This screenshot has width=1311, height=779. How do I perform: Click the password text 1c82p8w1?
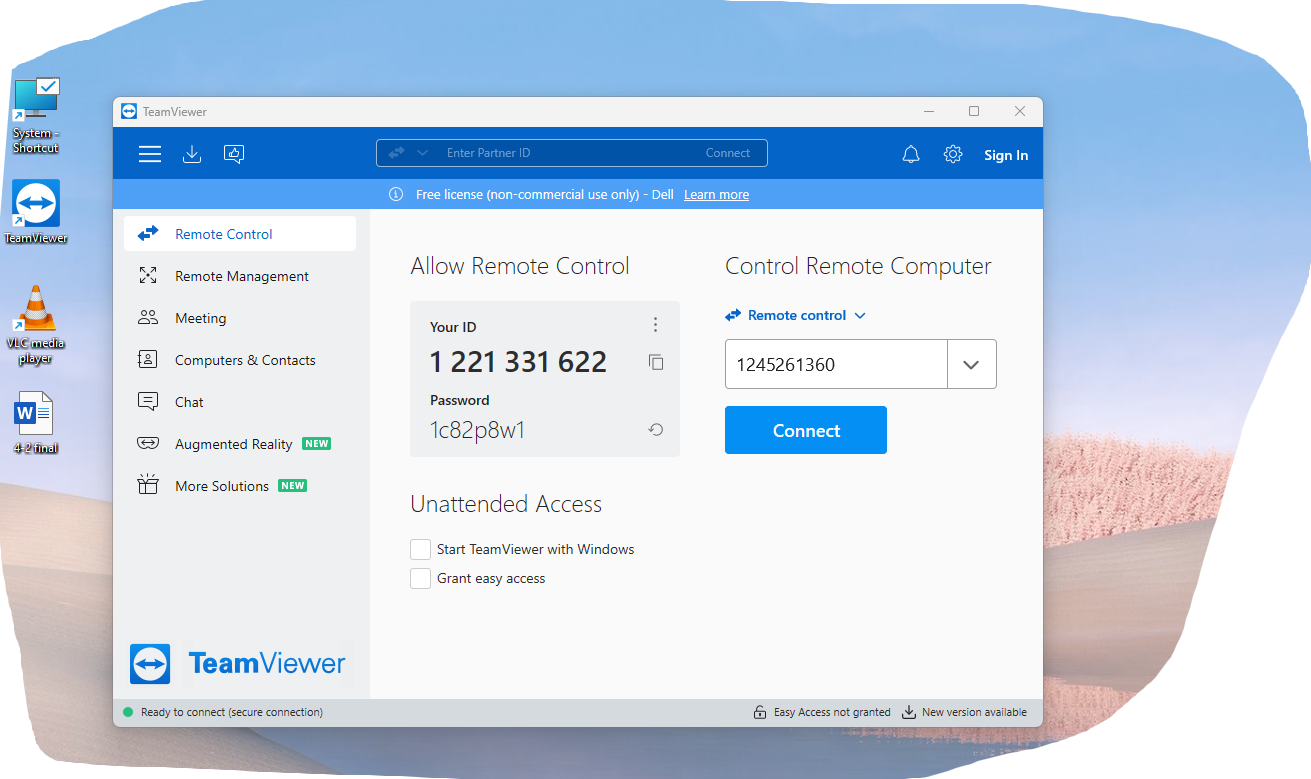tap(478, 430)
